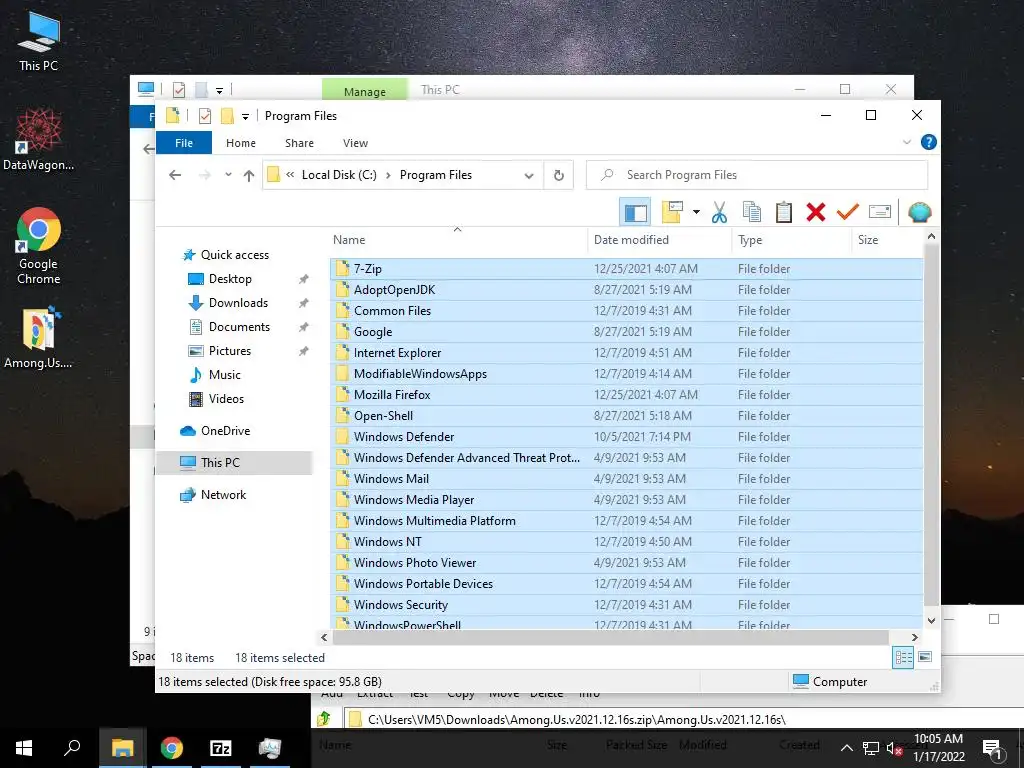The width and height of the screenshot is (1024, 768).
Task: Toggle the navigation pane toolbar icon
Action: coord(635,212)
